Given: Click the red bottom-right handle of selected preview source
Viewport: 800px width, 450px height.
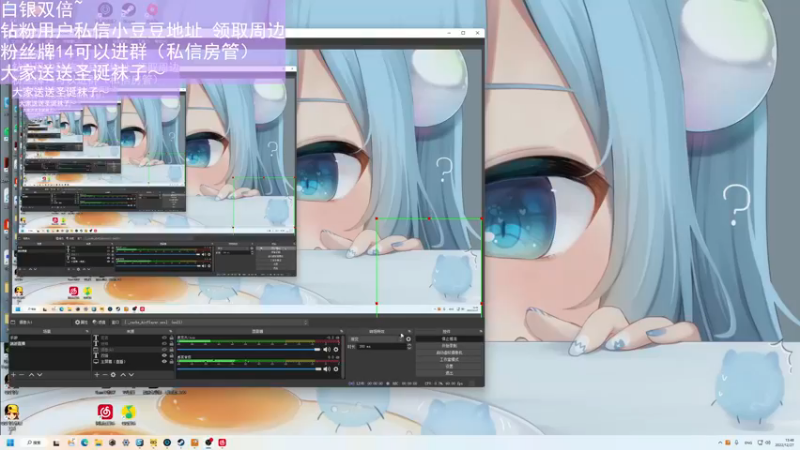Looking at the screenshot, I should pos(482,304).
